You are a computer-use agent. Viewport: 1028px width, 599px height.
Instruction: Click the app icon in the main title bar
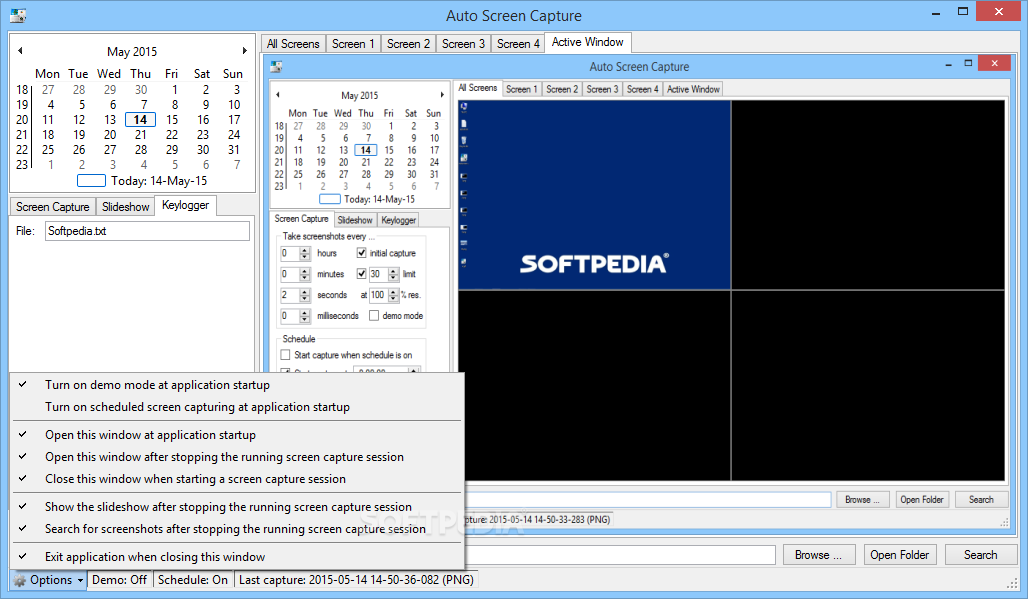point(18,15)
